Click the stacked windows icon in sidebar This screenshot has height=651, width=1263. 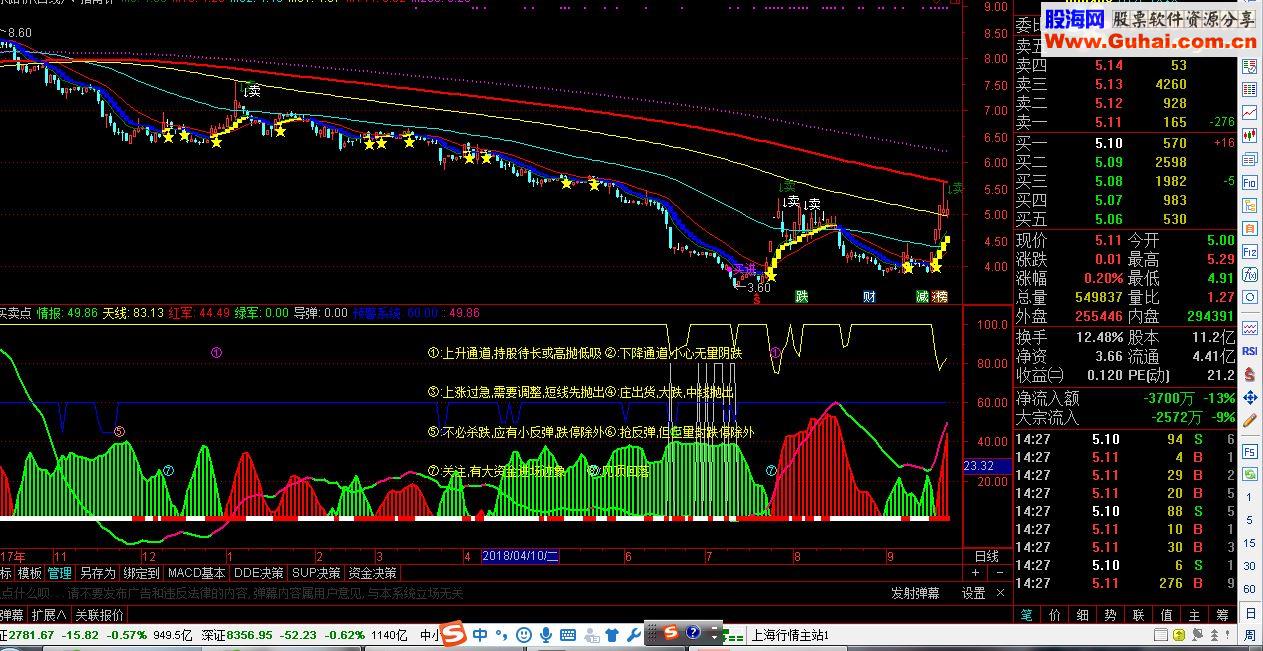coord(1249,159)
